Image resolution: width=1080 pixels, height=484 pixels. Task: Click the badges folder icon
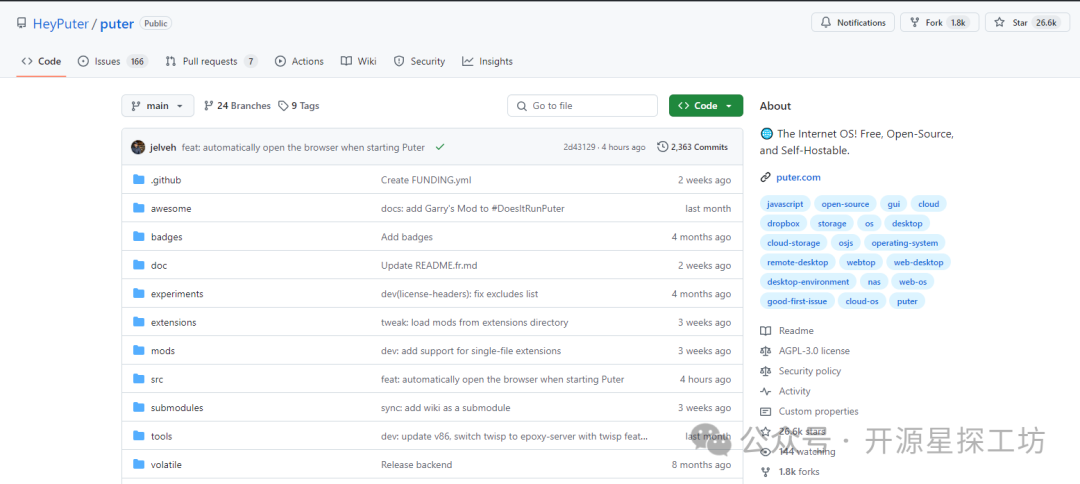point(138,237)
